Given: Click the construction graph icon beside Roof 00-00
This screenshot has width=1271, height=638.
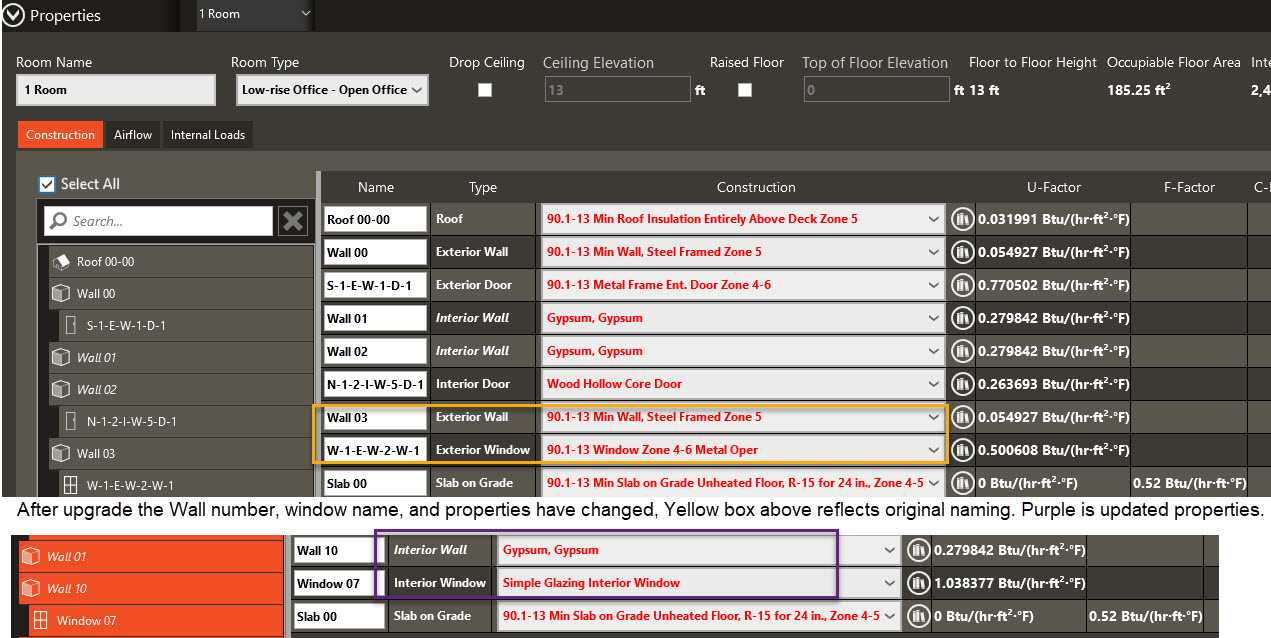Looking at the screenshot, I should pyautogui.click(x=962, y=218).
